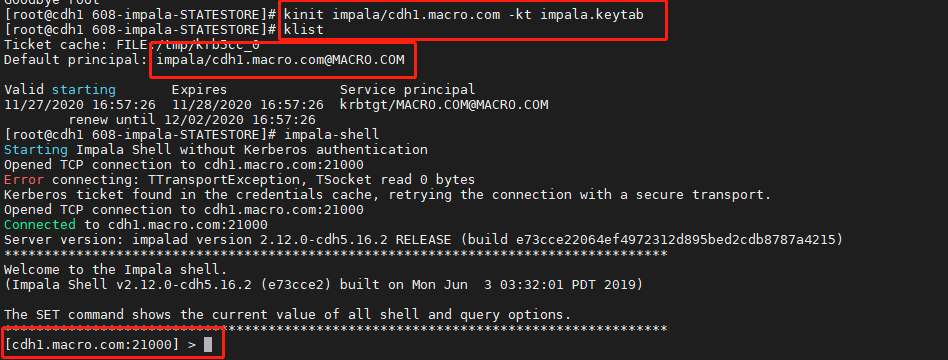Viewport: 948px width, 360px height.
Task: Click the valid start time 11/27/2020 16:57:26
Action: 80,105
